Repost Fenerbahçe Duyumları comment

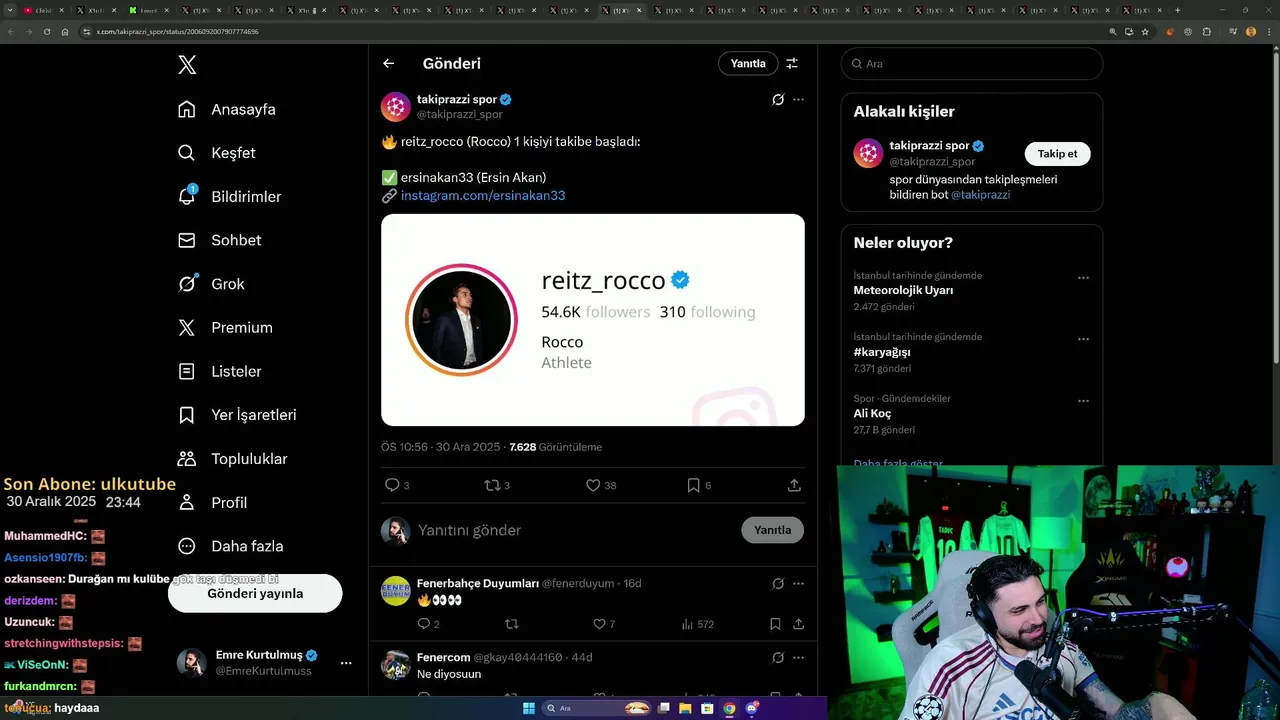(x=512, y=624)
